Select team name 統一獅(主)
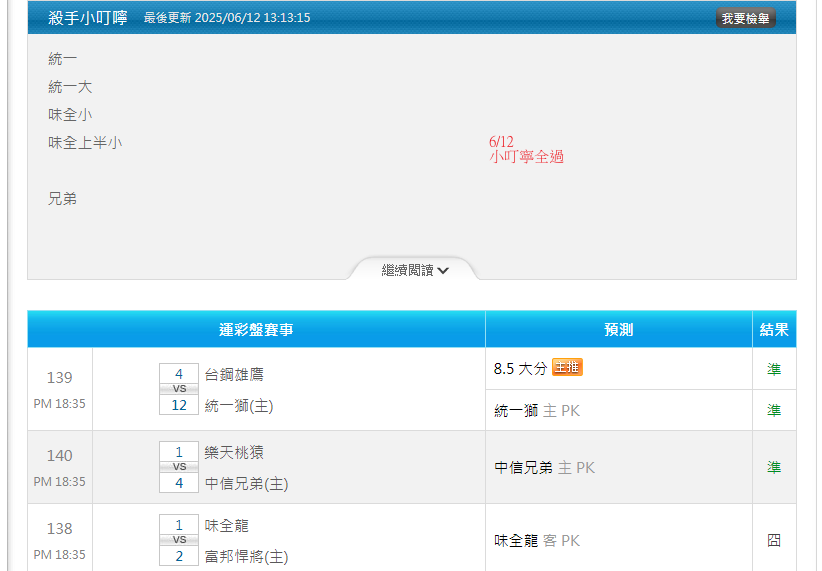This screenshot has width=822, height=571. coord(239,406)
